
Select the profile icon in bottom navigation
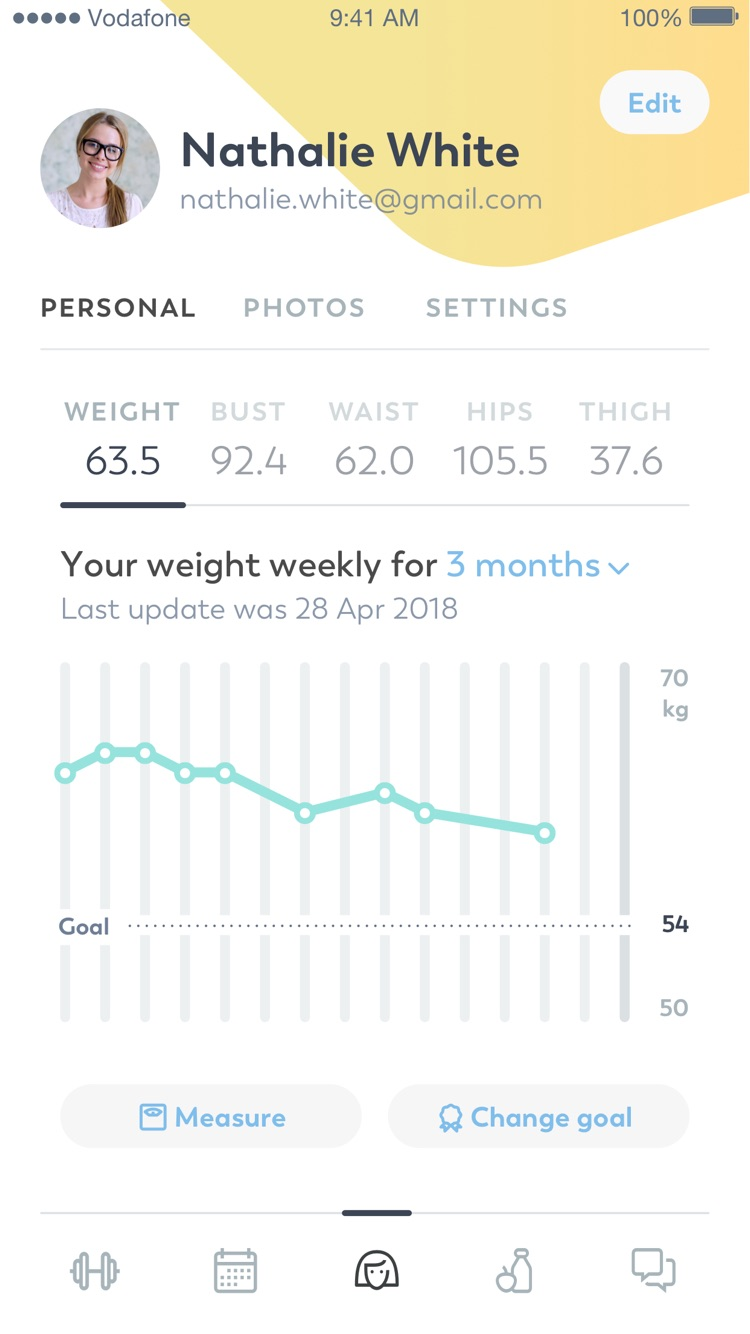(375, 1270)
